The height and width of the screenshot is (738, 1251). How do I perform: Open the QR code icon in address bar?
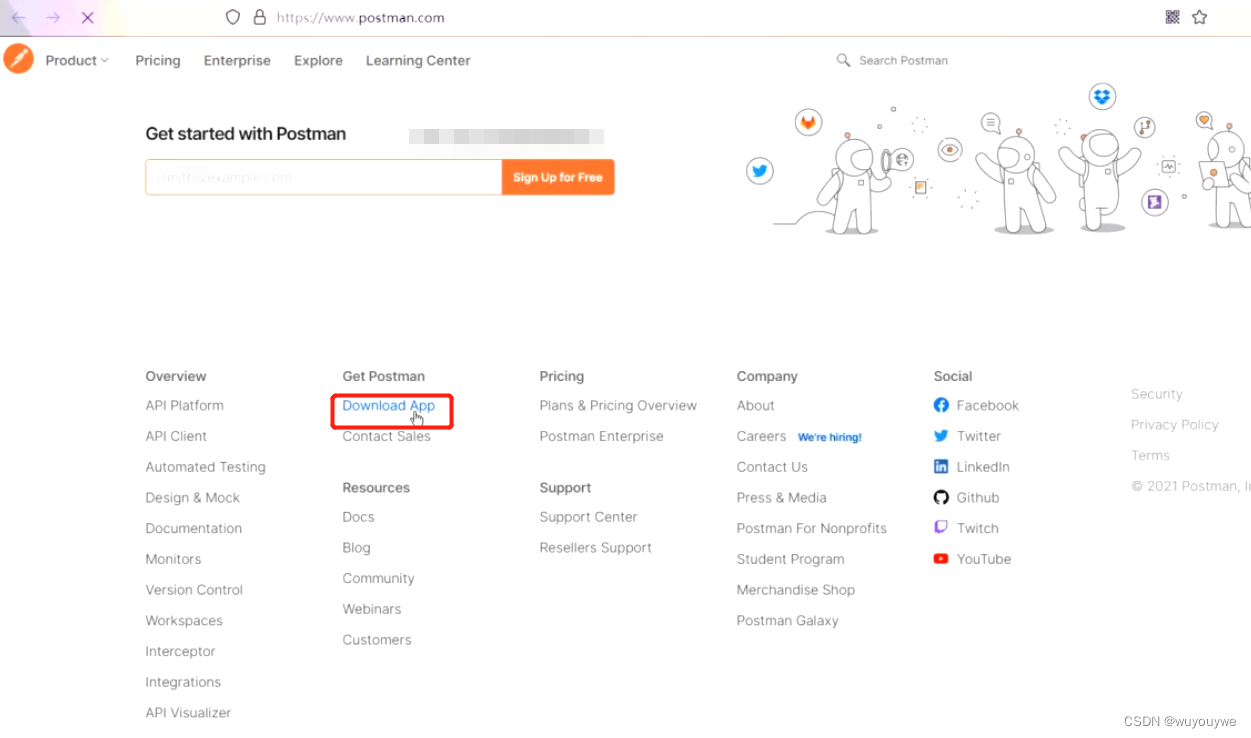(x=1173, y=17)
